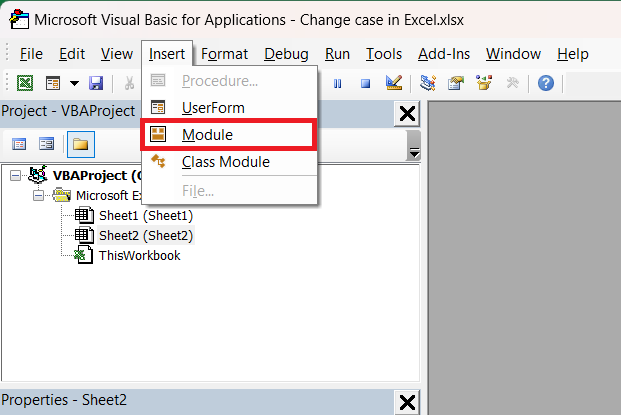Click the Sheet2 worksheet icon in tree
This screenshot has width=621, height=415.
coord(84,235)
